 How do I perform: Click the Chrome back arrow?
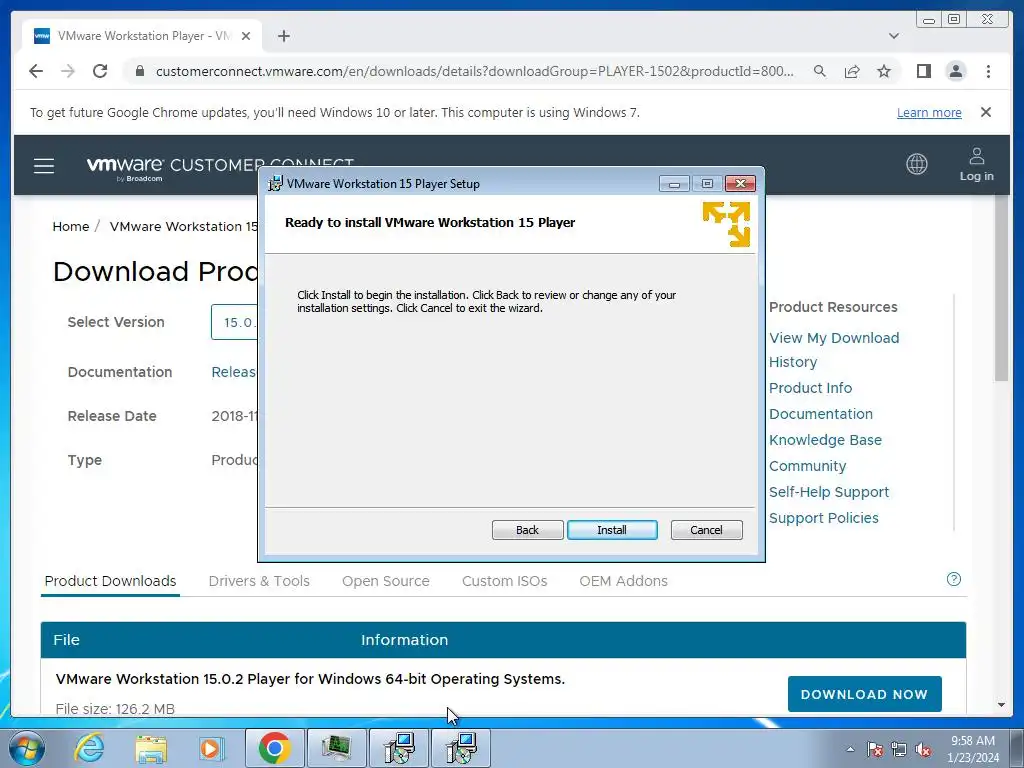pyautogui.click(x=36, y=71)
